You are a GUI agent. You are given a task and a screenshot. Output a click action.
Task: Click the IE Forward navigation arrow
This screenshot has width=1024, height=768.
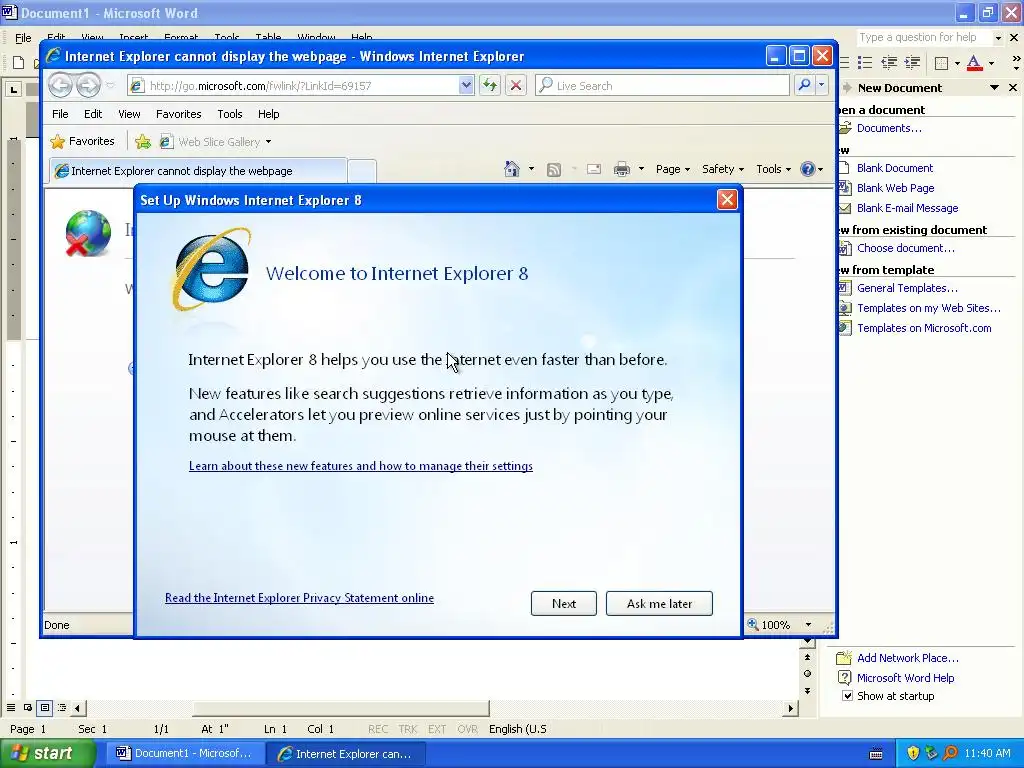88,86
